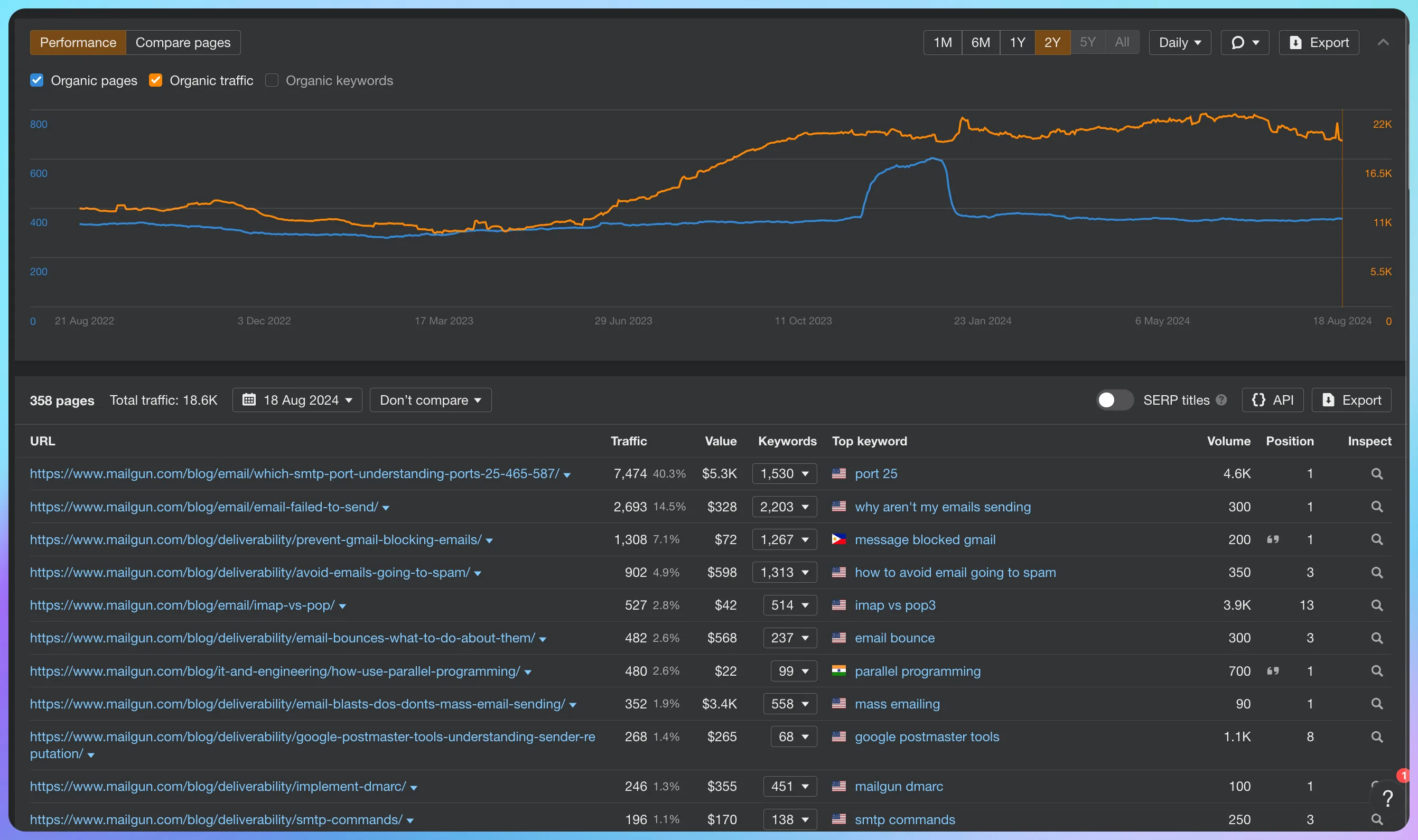This screenshot has width=1418, height=840.
Task: Open inspect icon for imap vs pop3 row
Action: pos(1377,605)
